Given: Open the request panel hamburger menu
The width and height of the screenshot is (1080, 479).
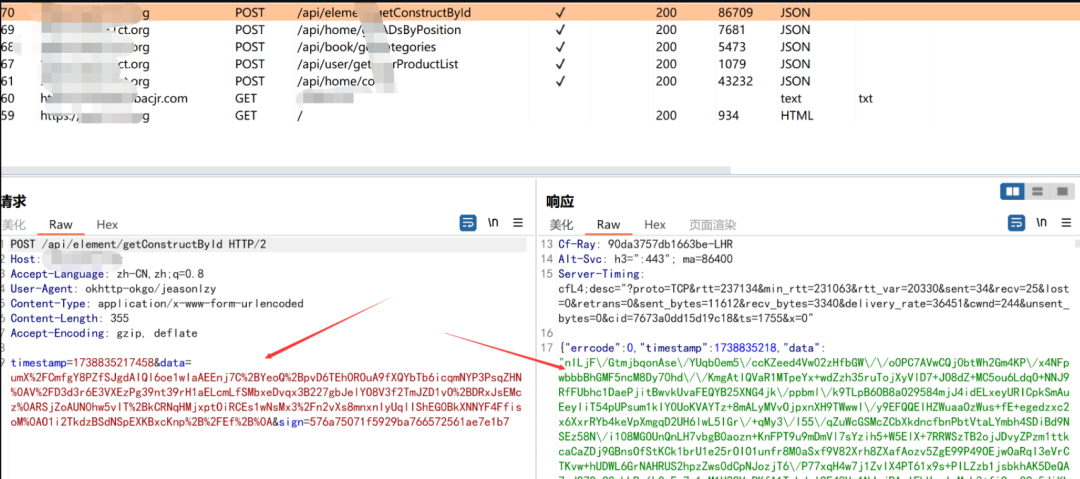Looking at the screenshot, I should tap(519, 223).
